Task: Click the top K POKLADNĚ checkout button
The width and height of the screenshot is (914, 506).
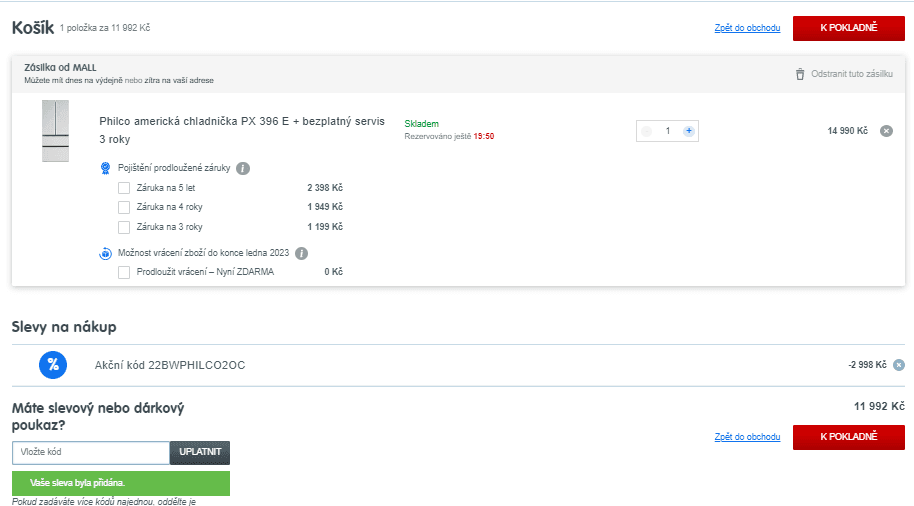Action: [x=849, y=28]
